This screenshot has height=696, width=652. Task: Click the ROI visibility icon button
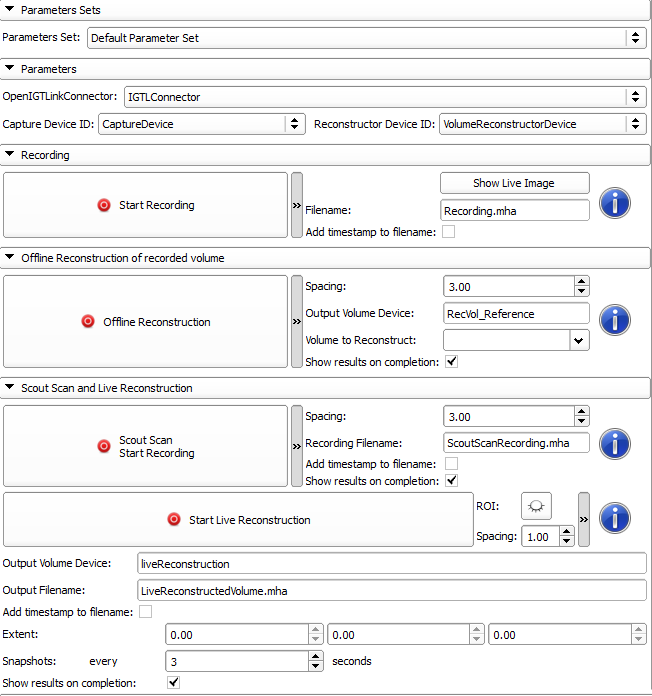click(536, 508)
